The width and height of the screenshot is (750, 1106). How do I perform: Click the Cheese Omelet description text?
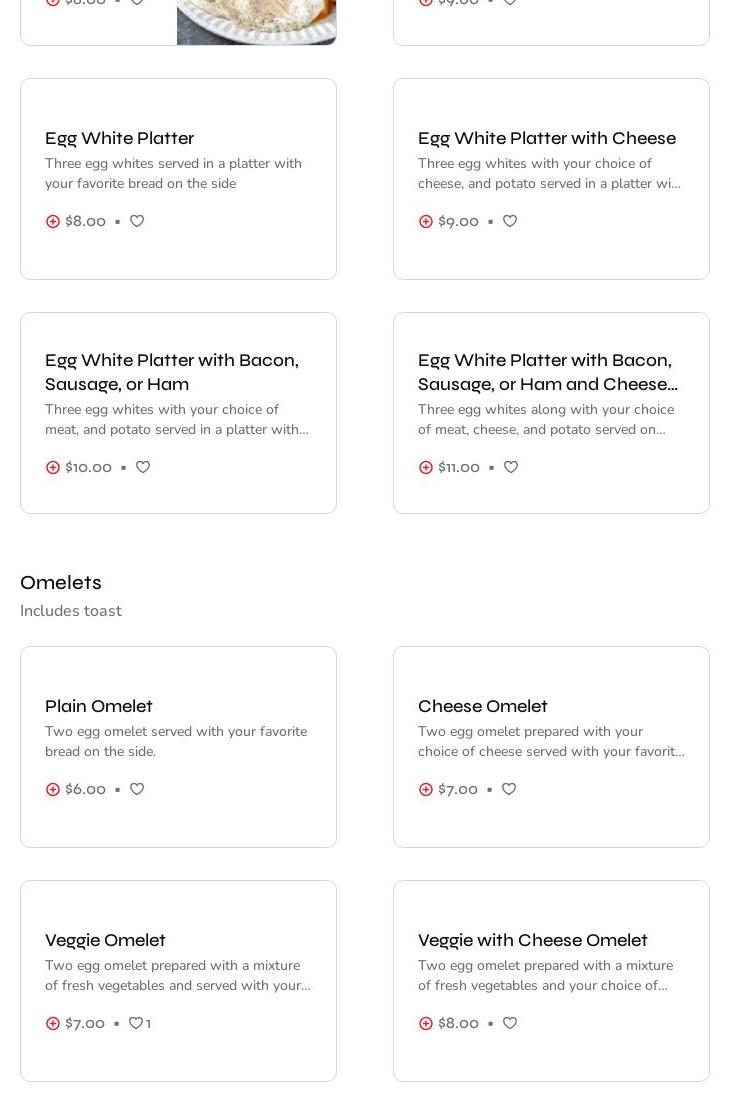click(x=550, y=741)
